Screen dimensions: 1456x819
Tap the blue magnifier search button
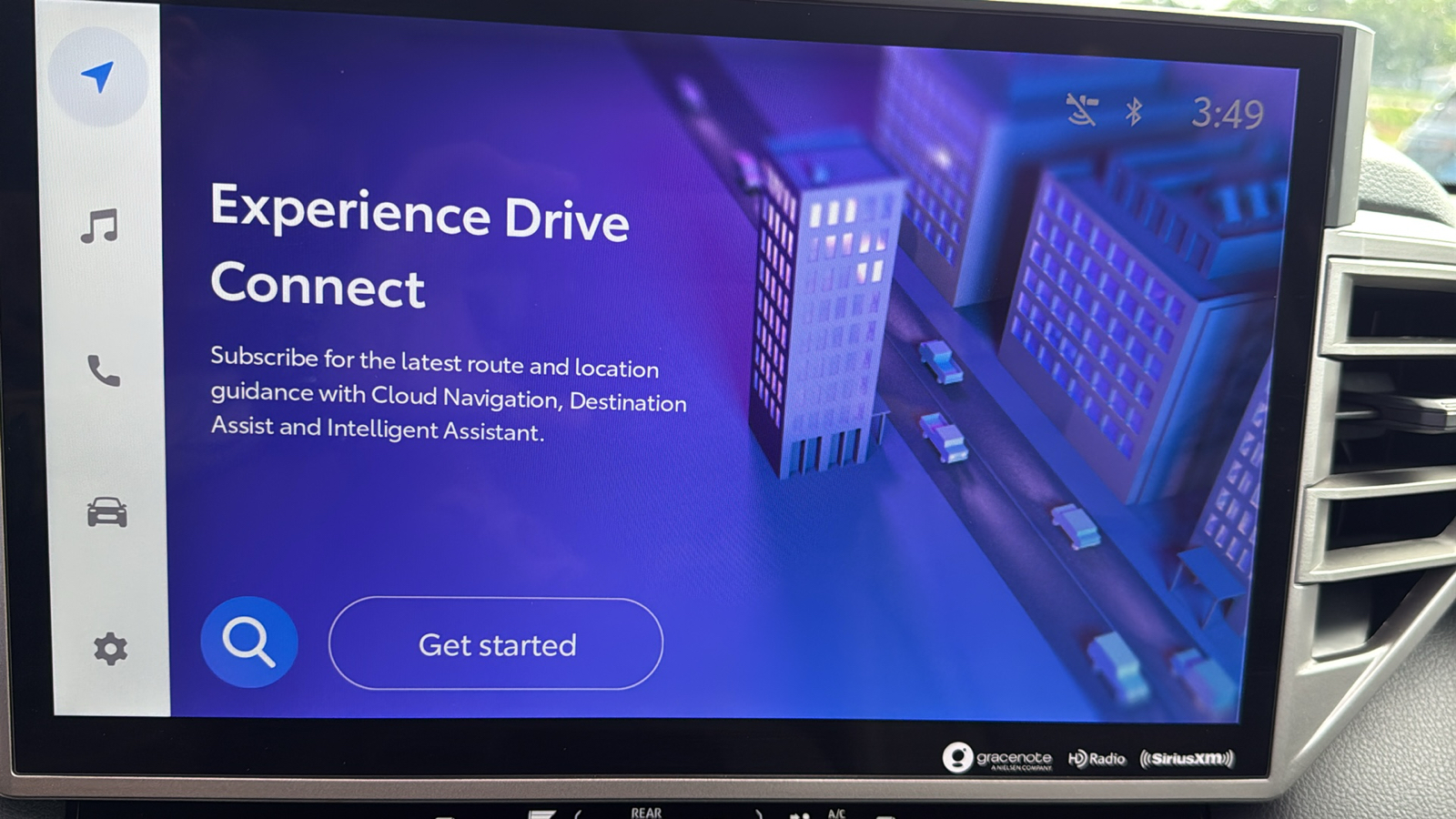(x=248, y=642)
